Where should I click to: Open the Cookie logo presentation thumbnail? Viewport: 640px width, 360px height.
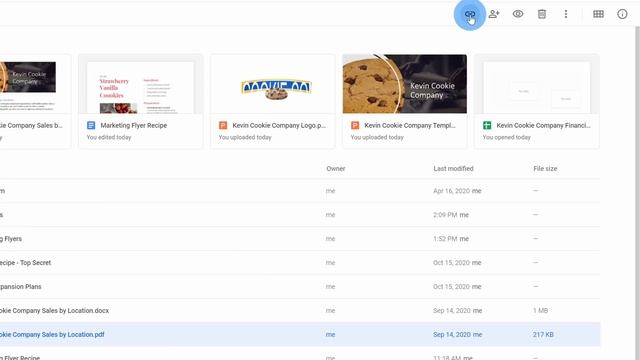click(x=273, y=84)
